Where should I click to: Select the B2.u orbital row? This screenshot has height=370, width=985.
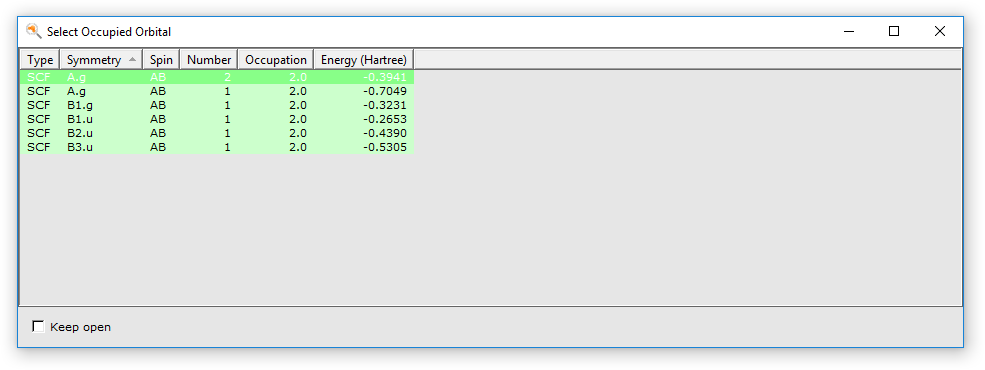[x=217, y=133]
